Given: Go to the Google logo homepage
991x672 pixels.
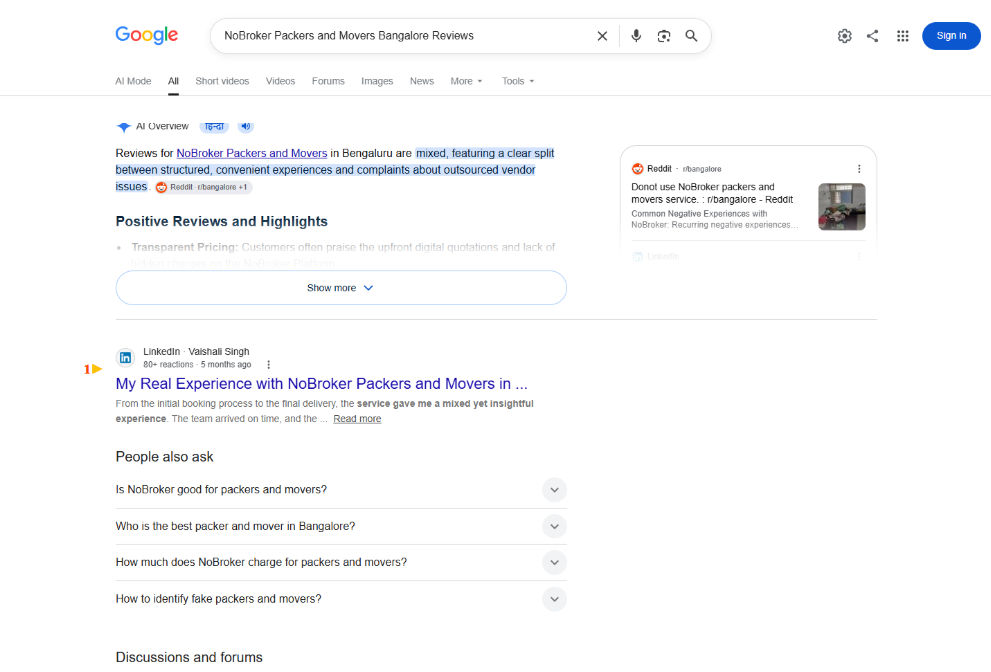Looking at the screenshot, I should click(x=147, y=35).
